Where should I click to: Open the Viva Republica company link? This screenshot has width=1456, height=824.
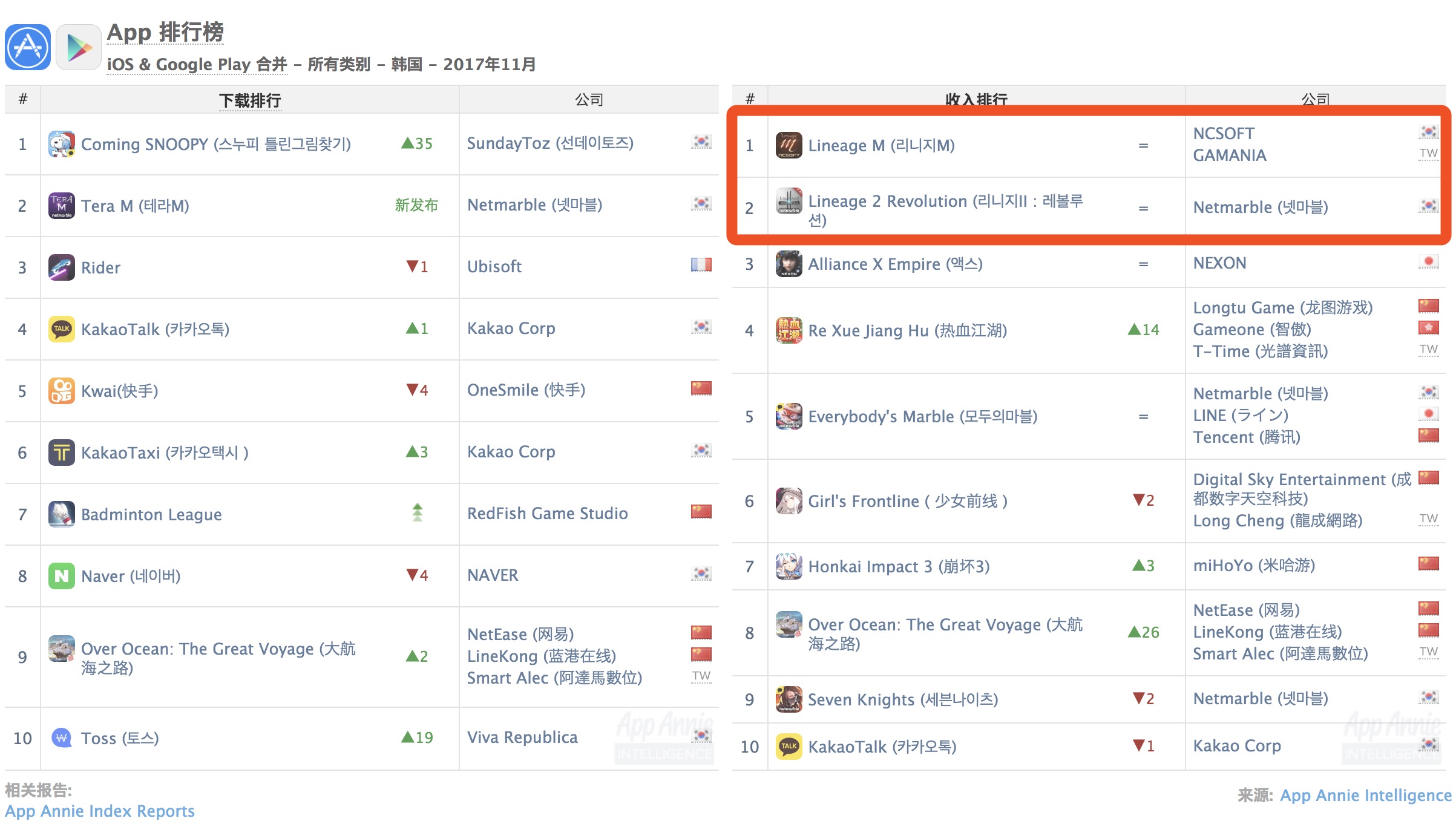click(522, 737)
